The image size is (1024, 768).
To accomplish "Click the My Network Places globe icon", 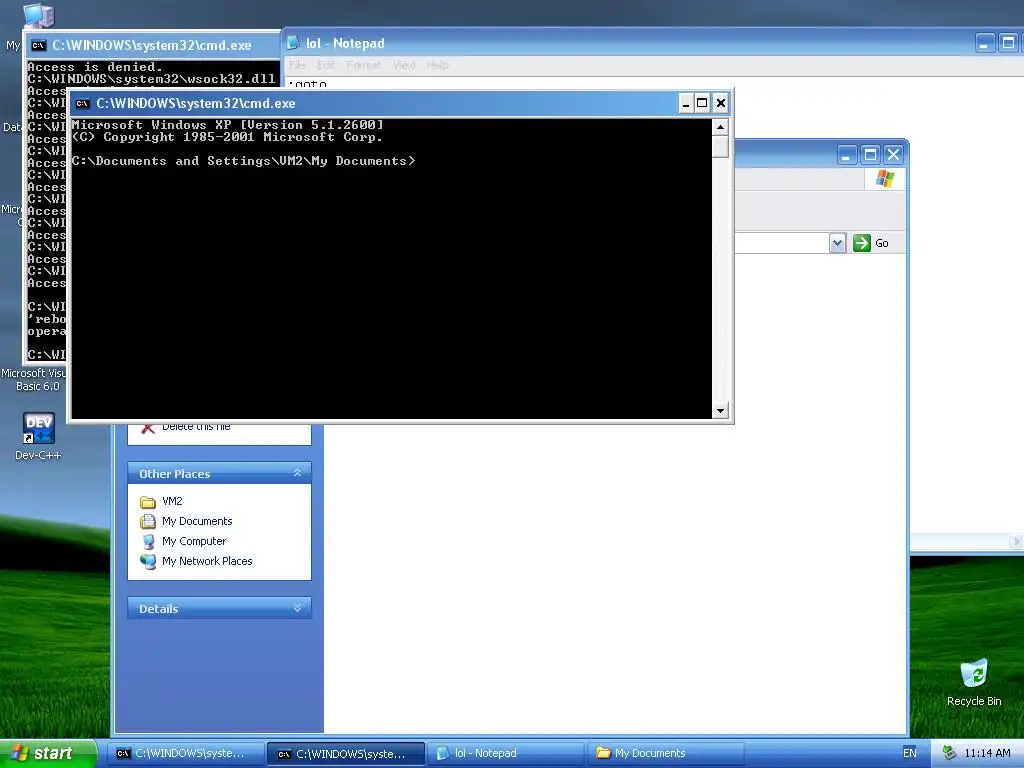I will 148,561.
